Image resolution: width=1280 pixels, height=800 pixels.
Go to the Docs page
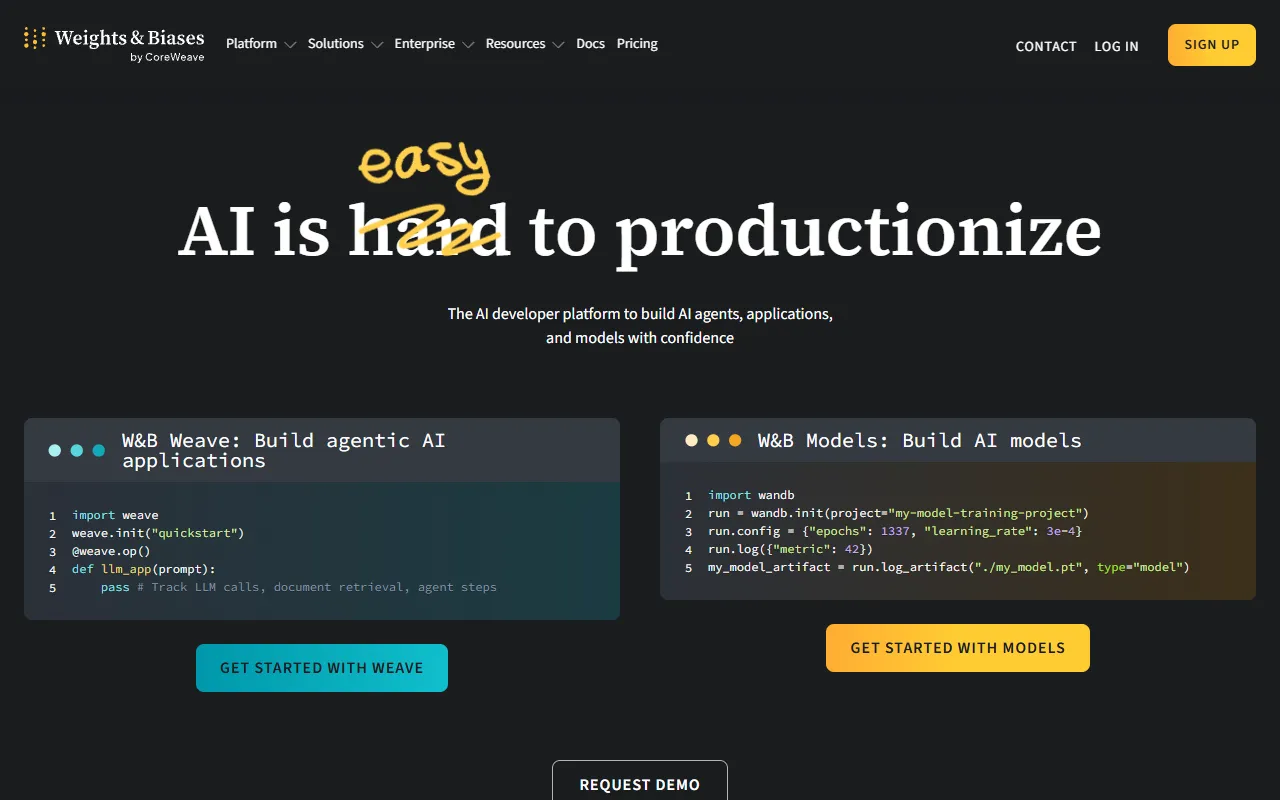(x=590, y=44)
